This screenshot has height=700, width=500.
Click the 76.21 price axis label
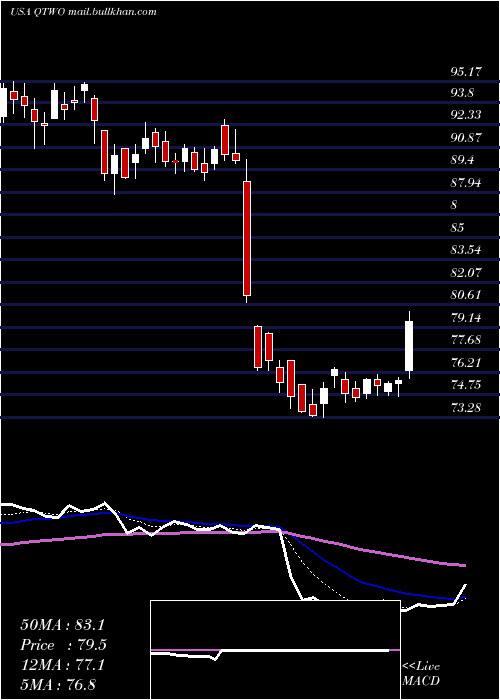[466, 362]
